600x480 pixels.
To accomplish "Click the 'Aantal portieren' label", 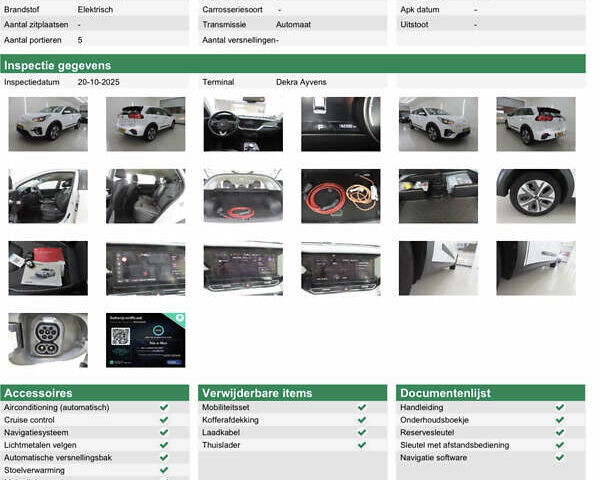I will pyautogui.click(x=33, y=40).
